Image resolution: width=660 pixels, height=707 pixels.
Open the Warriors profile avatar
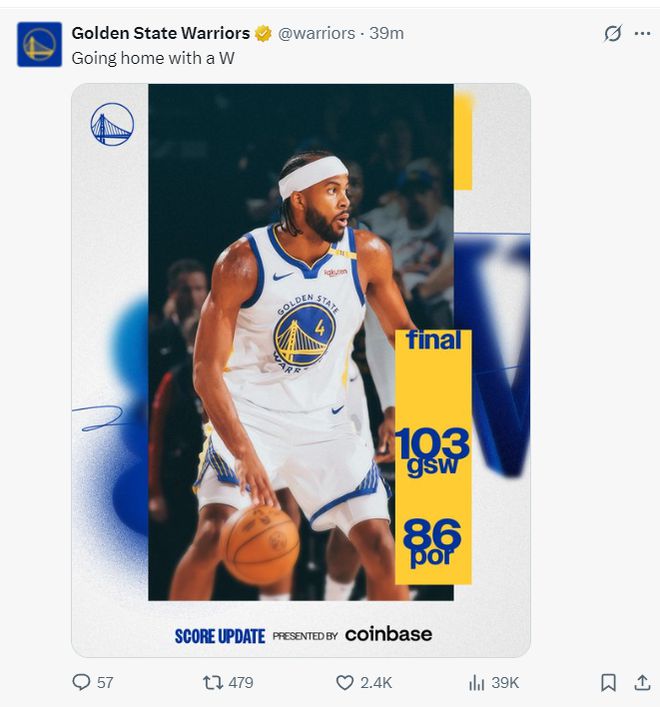39,44
